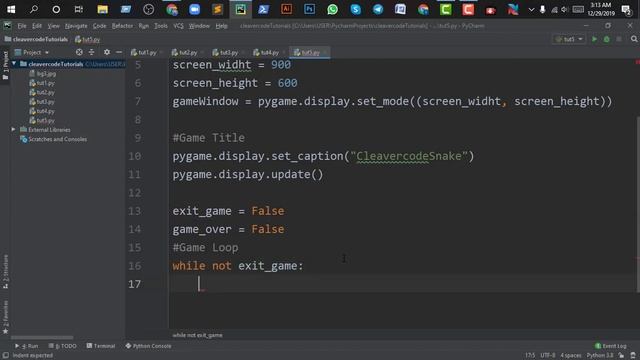Open the Run tool window button

point(27,346)
